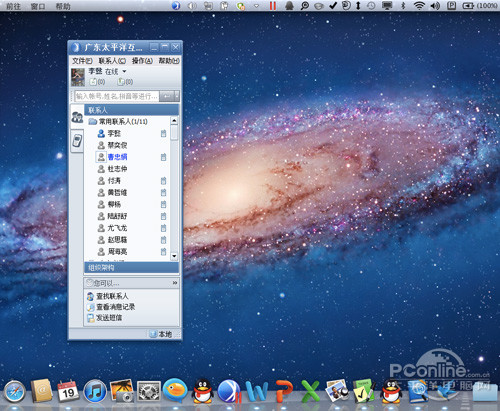Collapse the 您可以 panel with double chevron
The width and height of the screenshot is (500, 411).
(x=175, y=283)
